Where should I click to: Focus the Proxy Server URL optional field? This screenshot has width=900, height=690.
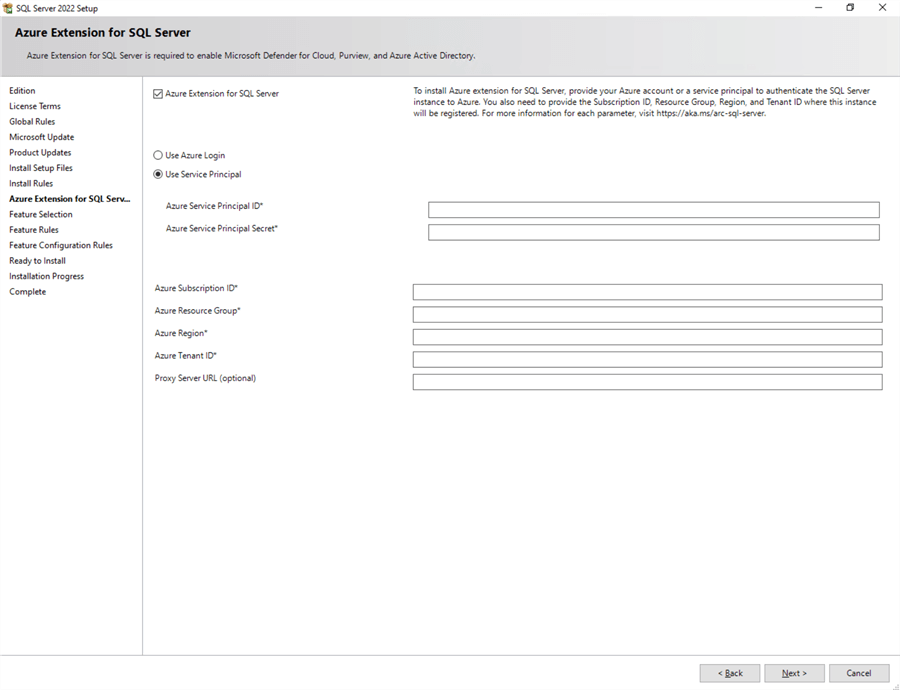point(647,382)
